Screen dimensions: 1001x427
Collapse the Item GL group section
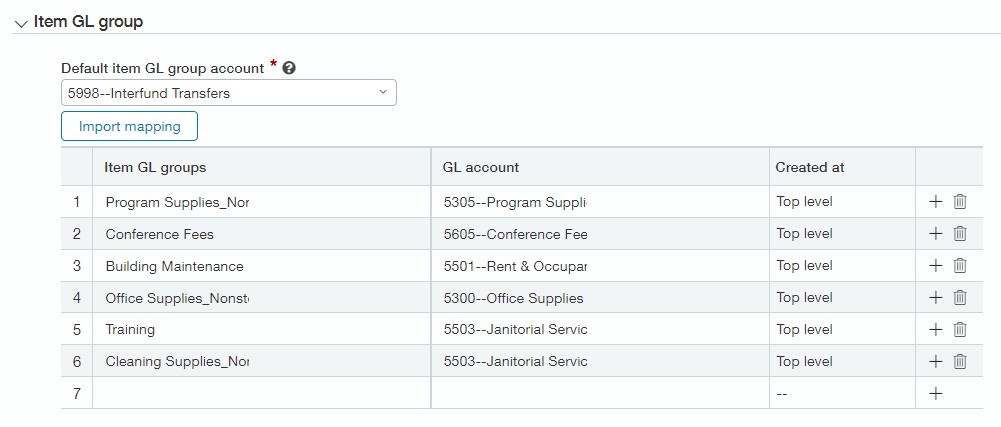(21, 23)
